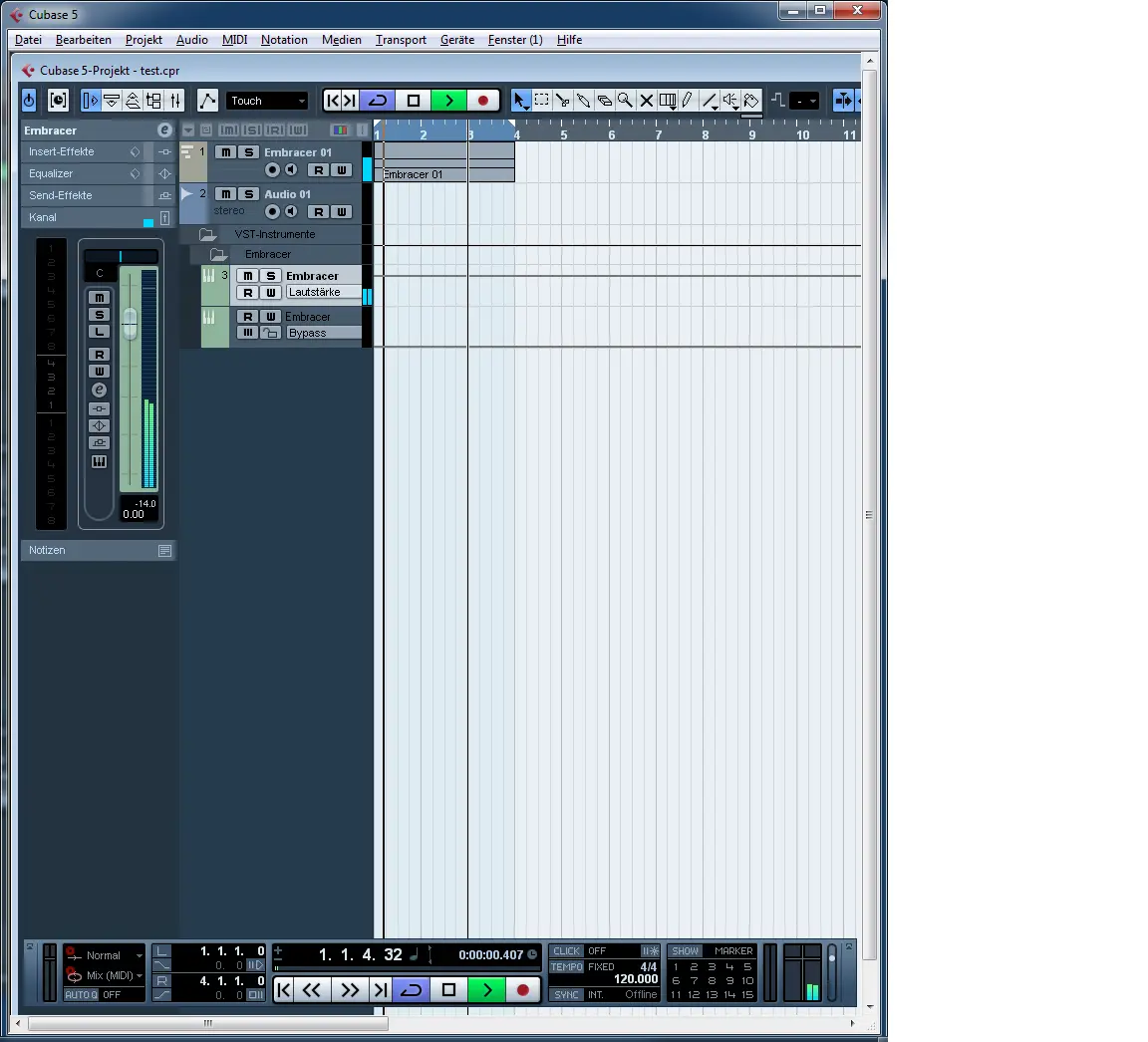This screenshot has height=1042, width=1148.
Task: Expand the Insert-Effekte inspector section
Action: pos(62,151)
